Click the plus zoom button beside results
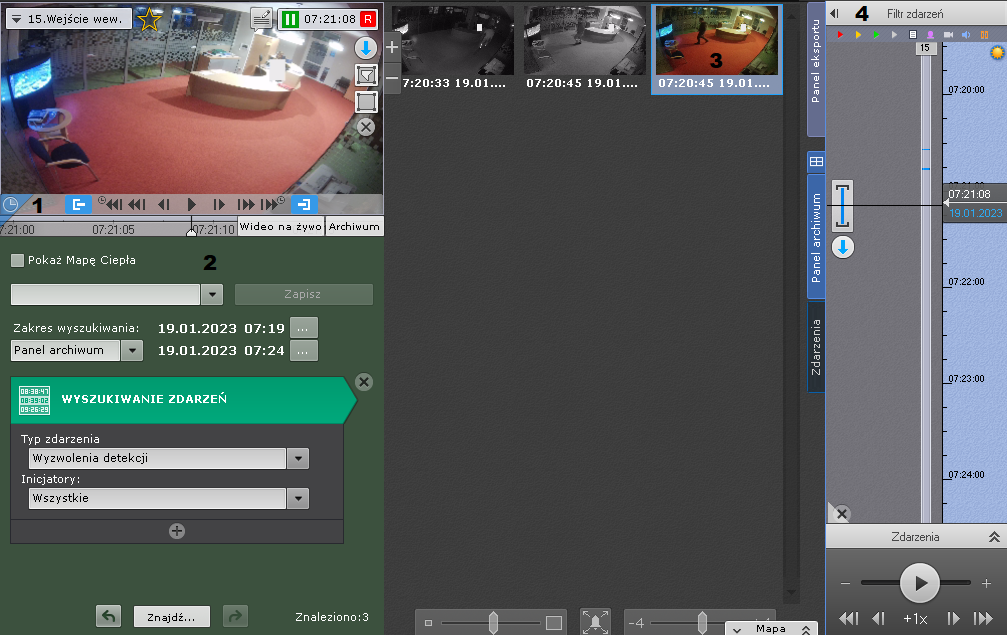 coord(392,47)
